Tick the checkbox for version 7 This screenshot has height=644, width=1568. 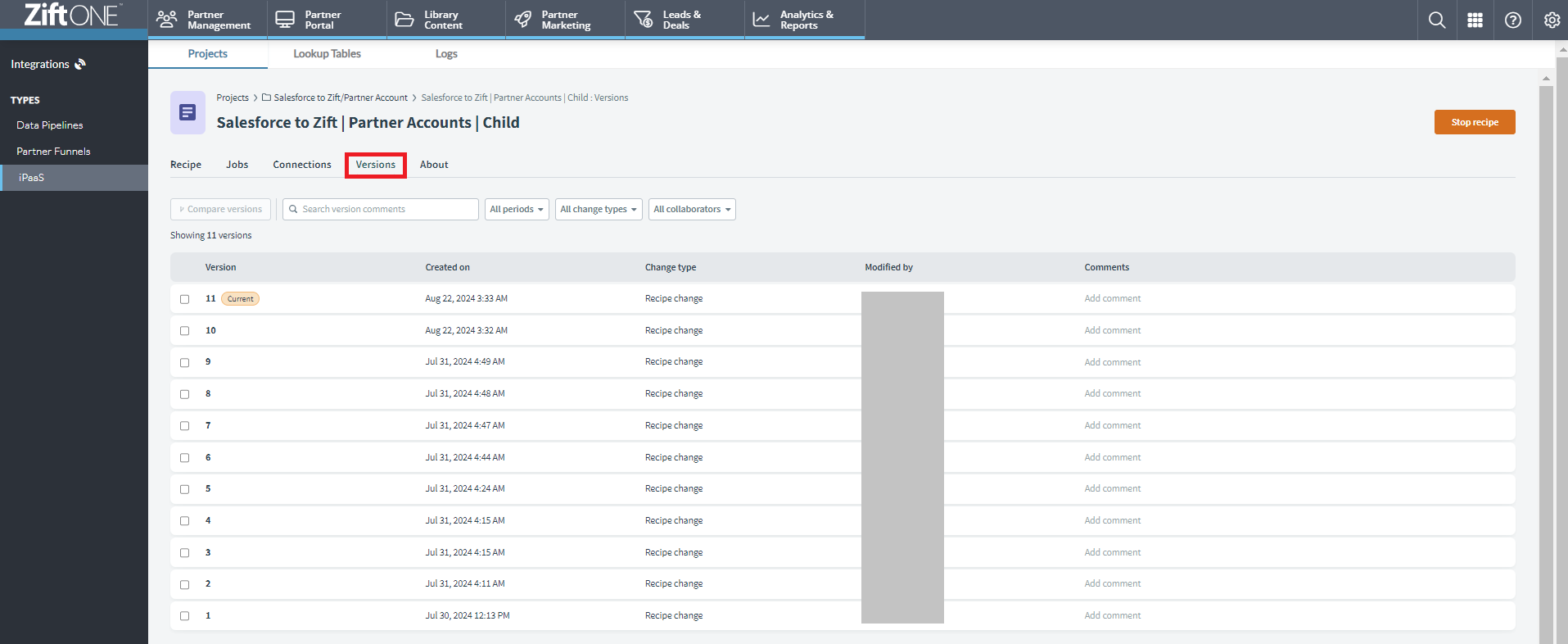pos(185,426)
